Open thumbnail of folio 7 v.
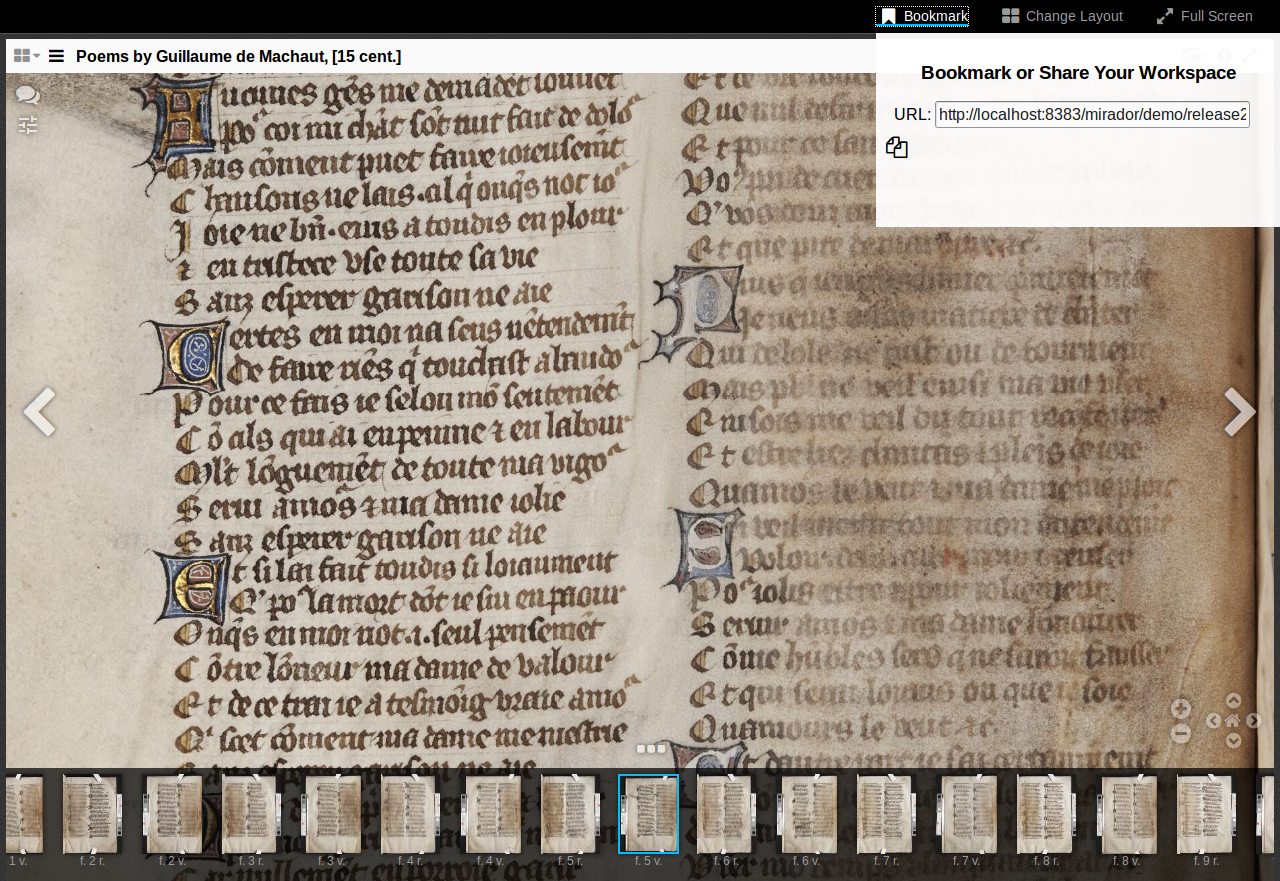1280x881 pixels. (x=967, y=814)
